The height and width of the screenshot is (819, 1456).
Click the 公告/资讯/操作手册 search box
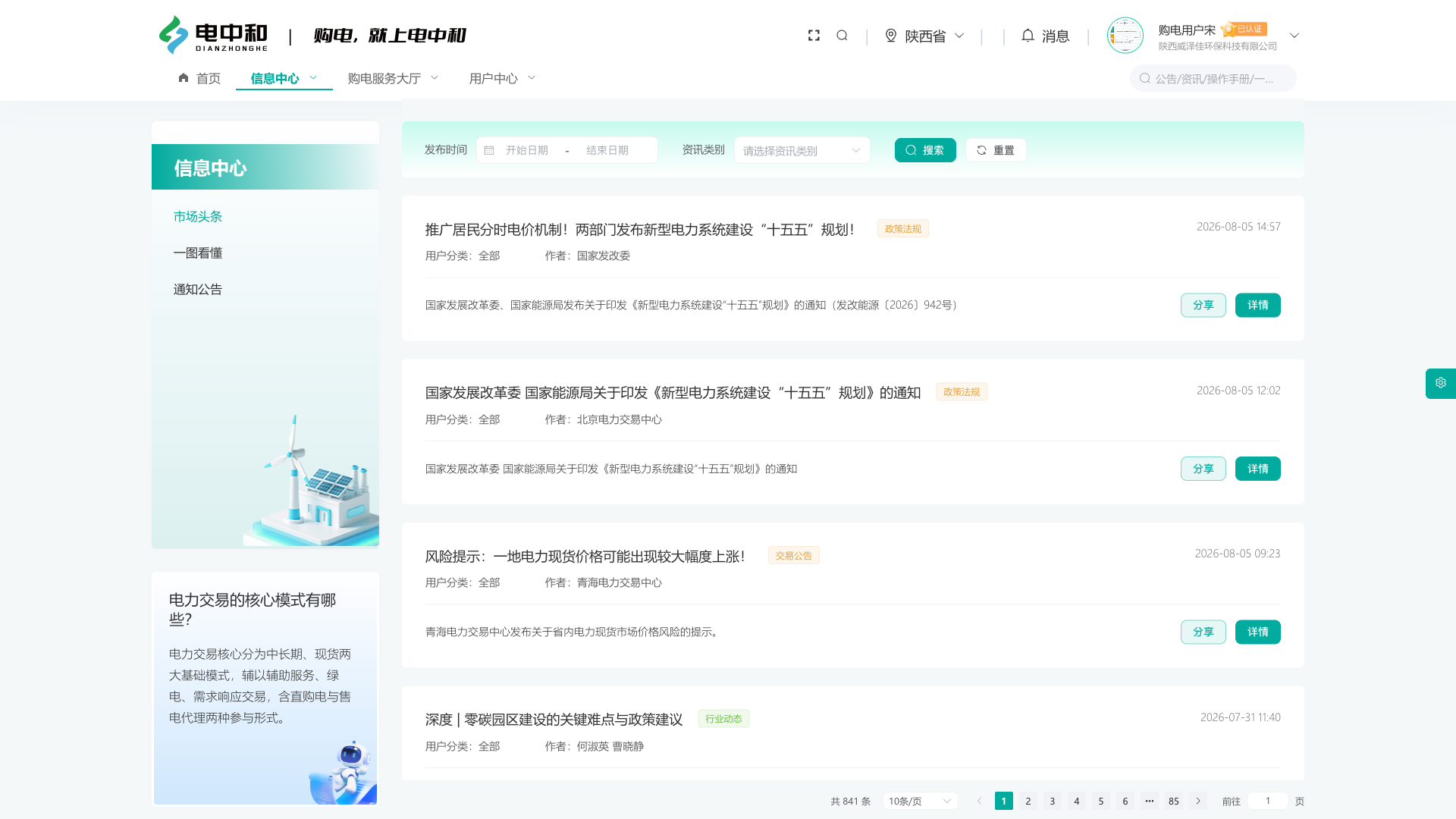(1213, 78)
